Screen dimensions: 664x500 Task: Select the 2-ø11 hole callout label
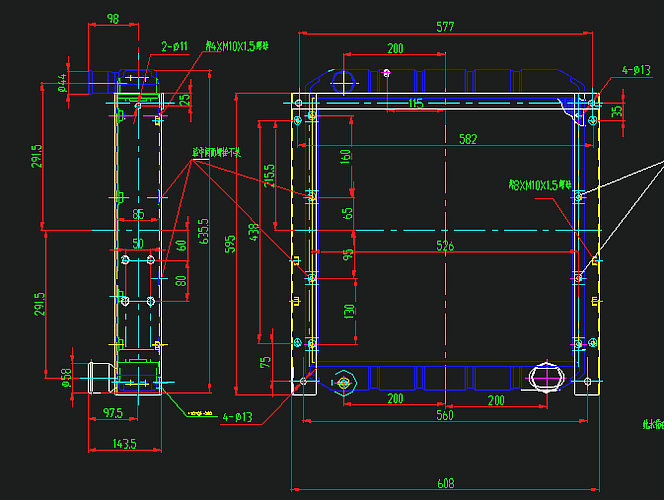[175, 46]
